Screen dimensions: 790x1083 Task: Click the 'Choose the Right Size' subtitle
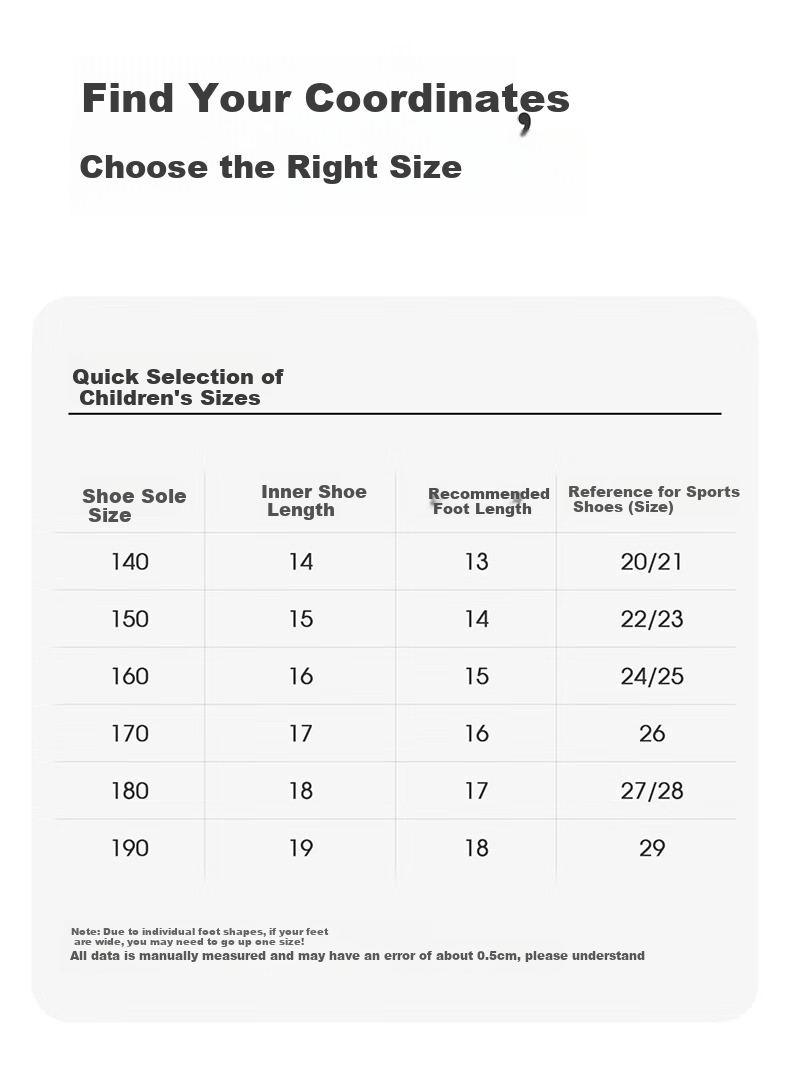[x=271, y=167]
